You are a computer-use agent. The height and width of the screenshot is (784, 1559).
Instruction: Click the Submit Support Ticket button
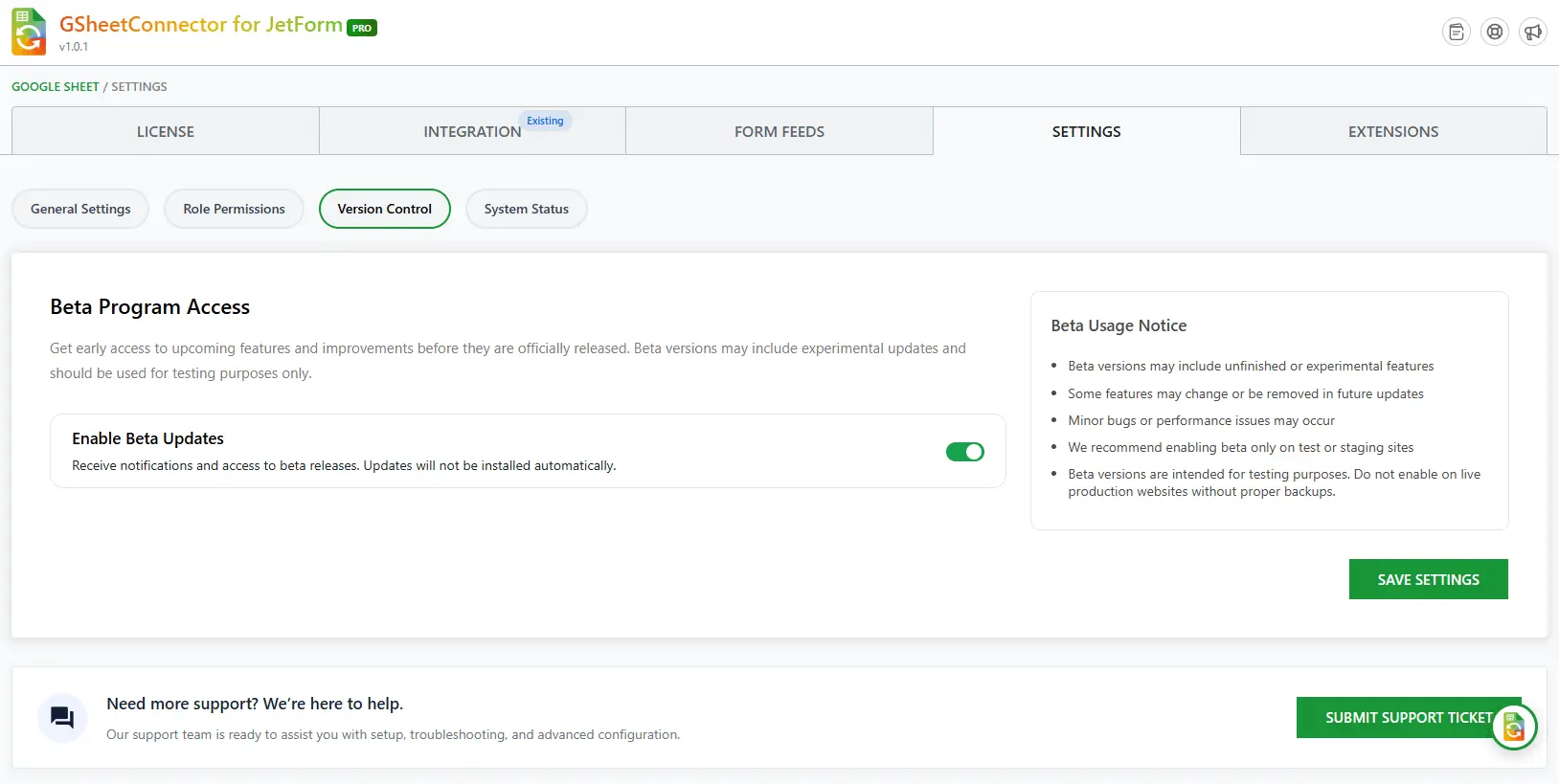pos(1409,717)
